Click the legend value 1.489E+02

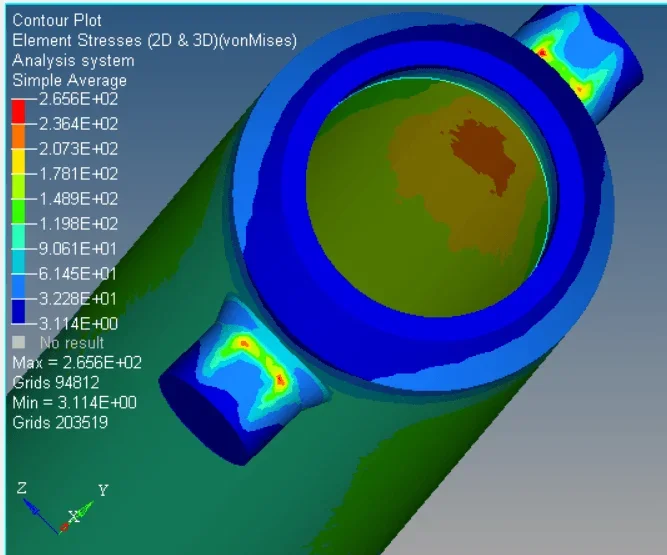click(x=79, y=199)
